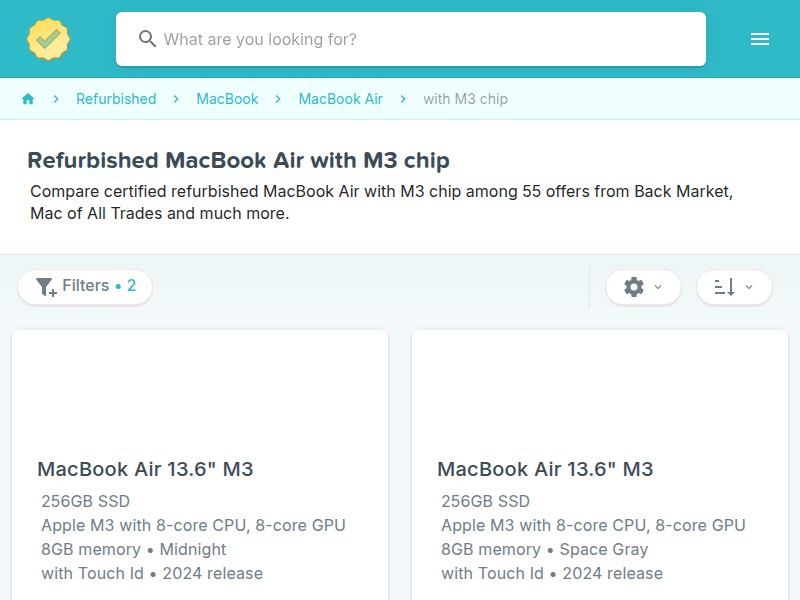The image size is (800, 600).
Task: Focus the 'What are you looking for?' search field
Action: pyautogui.click(x=411, y=39)
